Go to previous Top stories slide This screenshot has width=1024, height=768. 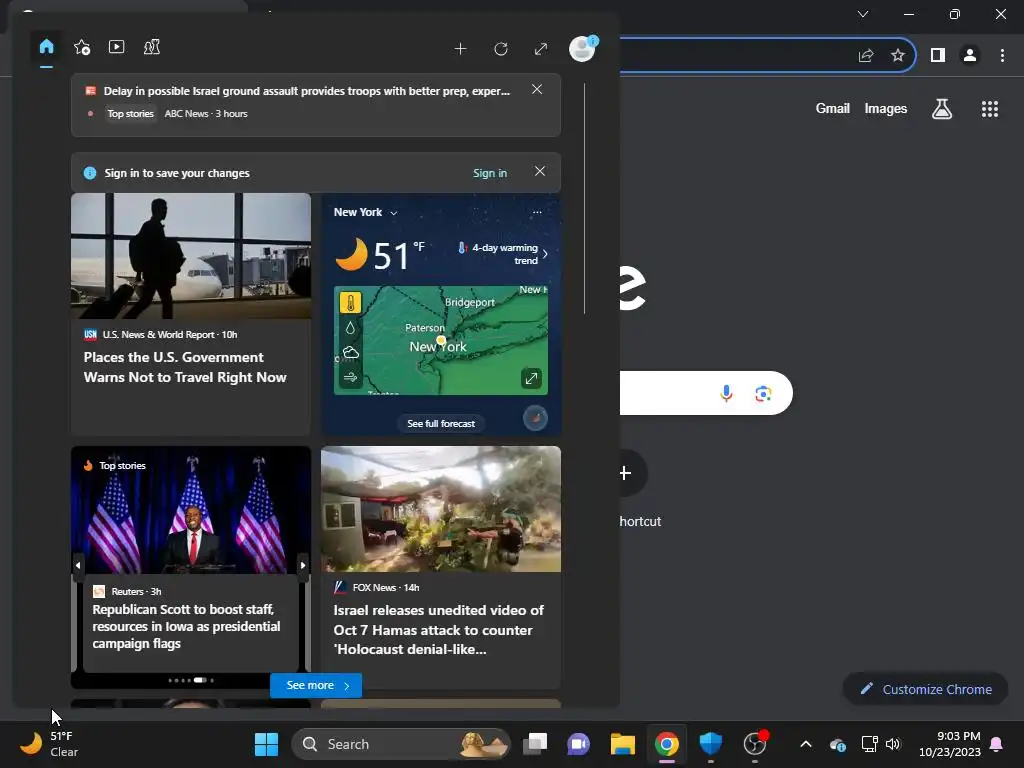78,566
